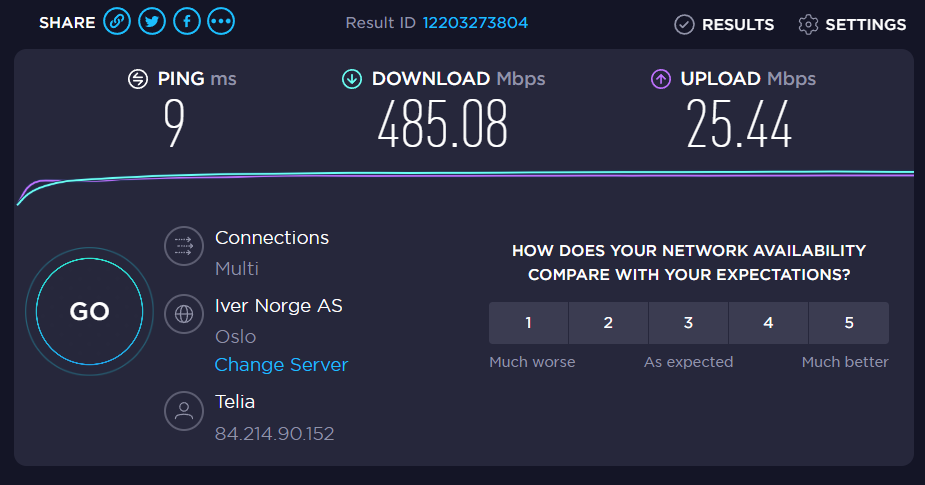This screenshot has width=925, height=485.
Task: Open Result ID 12203273804 link
Action: tap(475, 22)
